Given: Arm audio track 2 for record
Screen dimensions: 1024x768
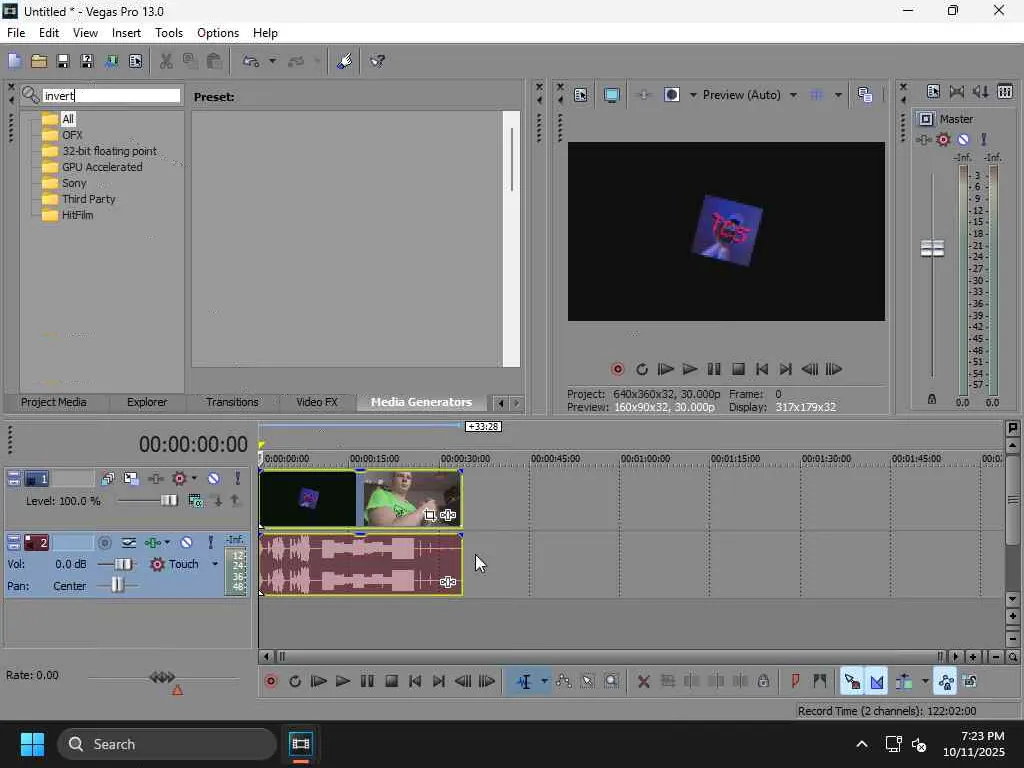Looking at the screenshot, I should (x=104, y=542).
